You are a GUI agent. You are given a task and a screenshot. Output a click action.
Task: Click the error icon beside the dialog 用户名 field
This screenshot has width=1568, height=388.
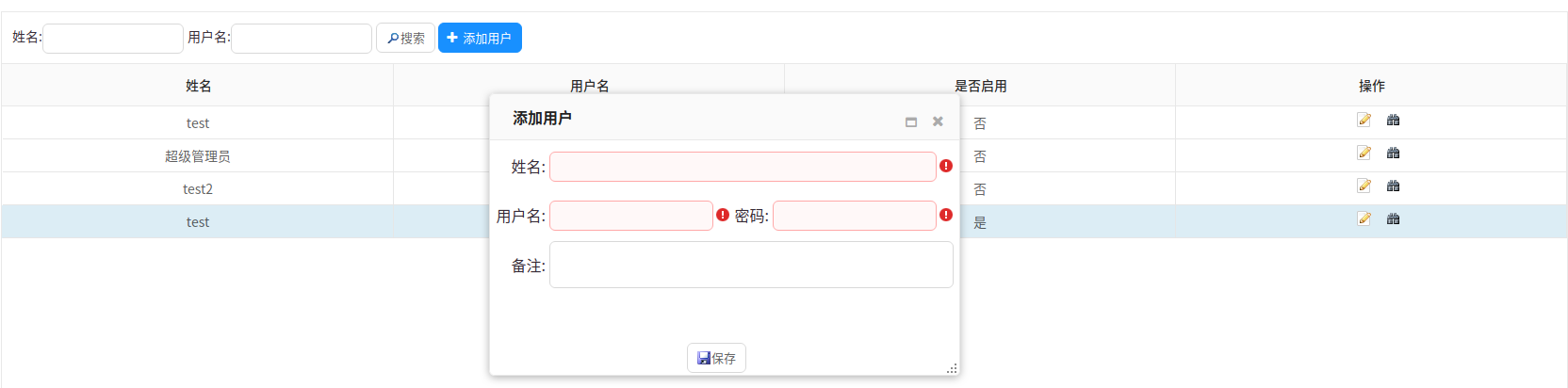pos(723,216)
